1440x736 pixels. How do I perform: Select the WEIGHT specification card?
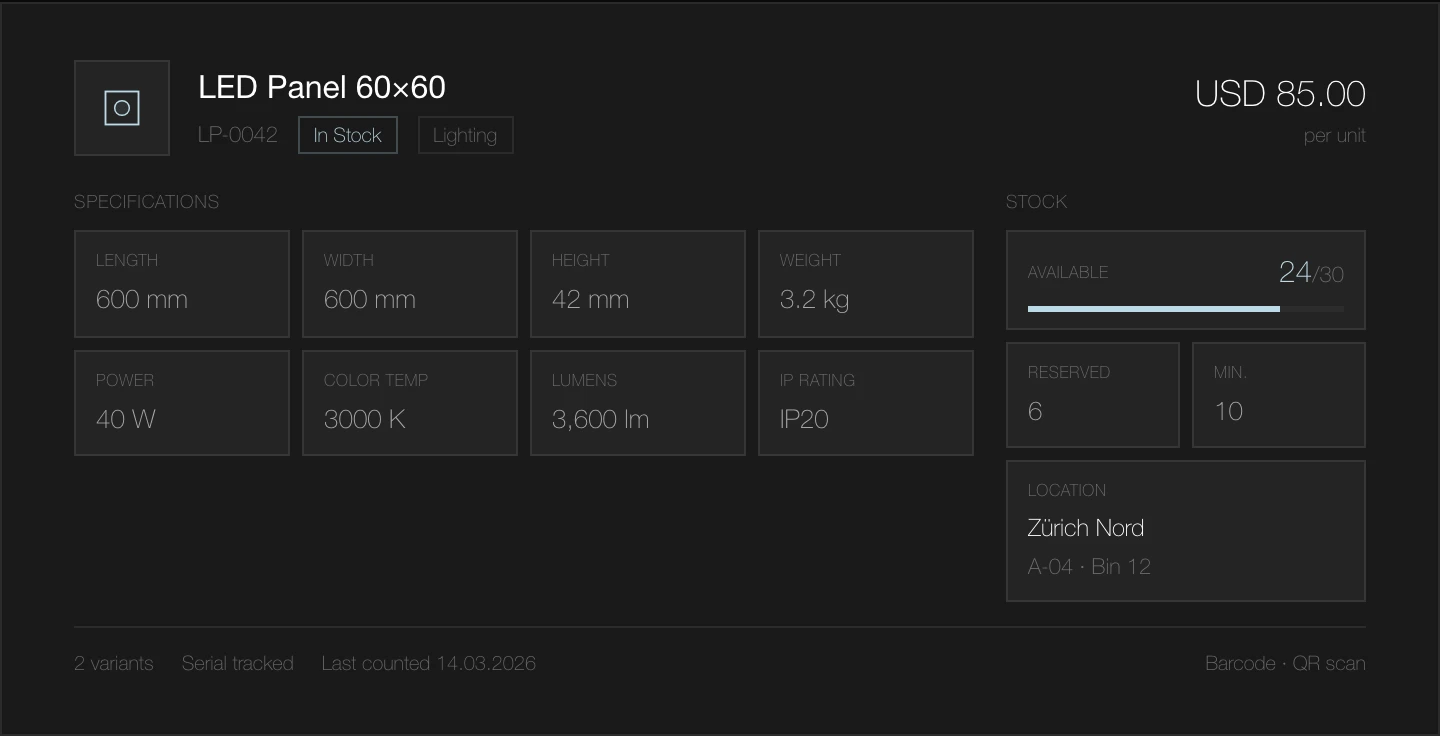tap(865, 283)
